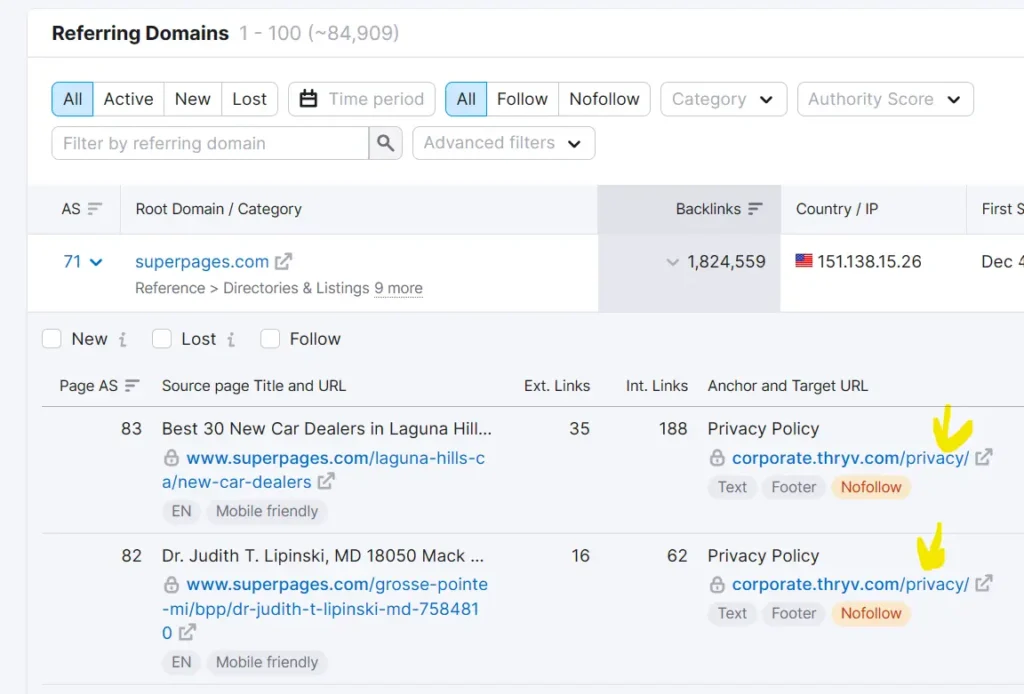Click title 'Best 30 New Car Dealers in Laguna Hill...'
Image resolution: width=1024 pixels, height=694 pixels.
[x=327, y=428]
